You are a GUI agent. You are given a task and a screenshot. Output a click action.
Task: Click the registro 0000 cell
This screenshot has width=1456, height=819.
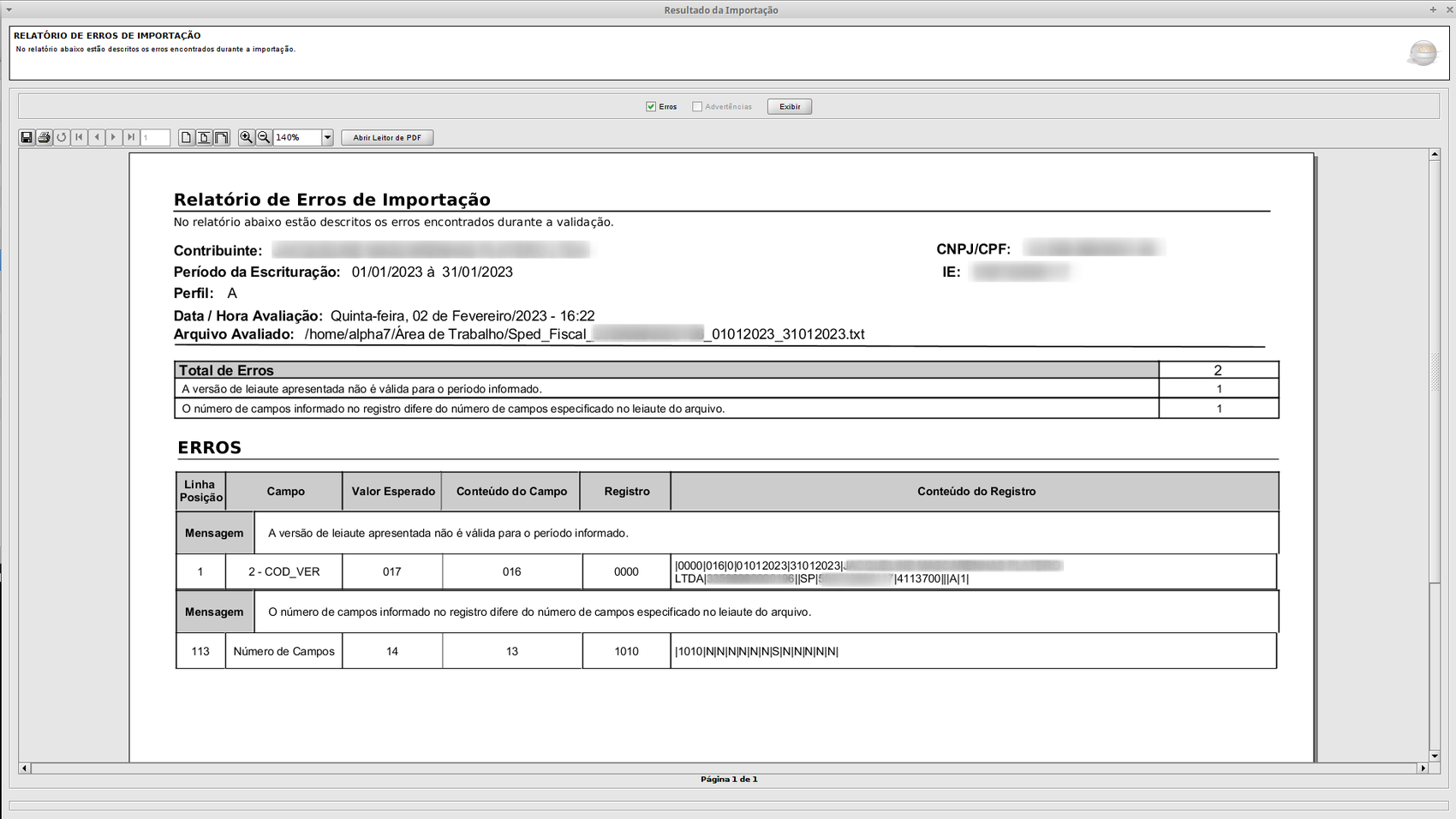(626, 571)
